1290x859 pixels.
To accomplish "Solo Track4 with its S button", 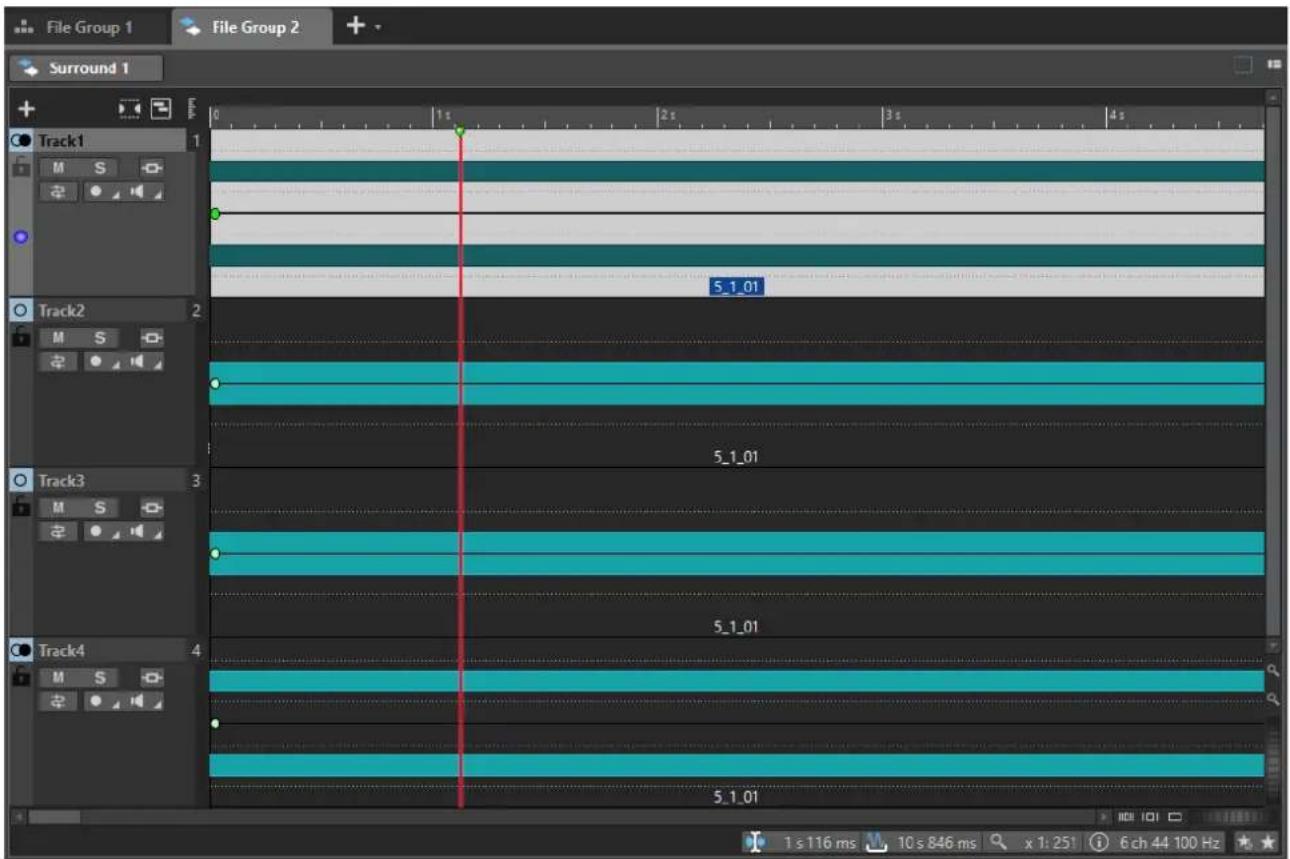I will click(99, 678).
